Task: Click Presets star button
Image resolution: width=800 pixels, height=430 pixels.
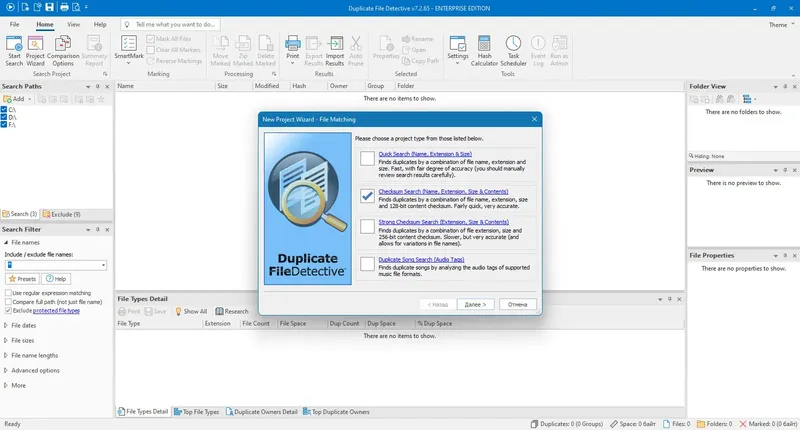Action: [22, 279]
